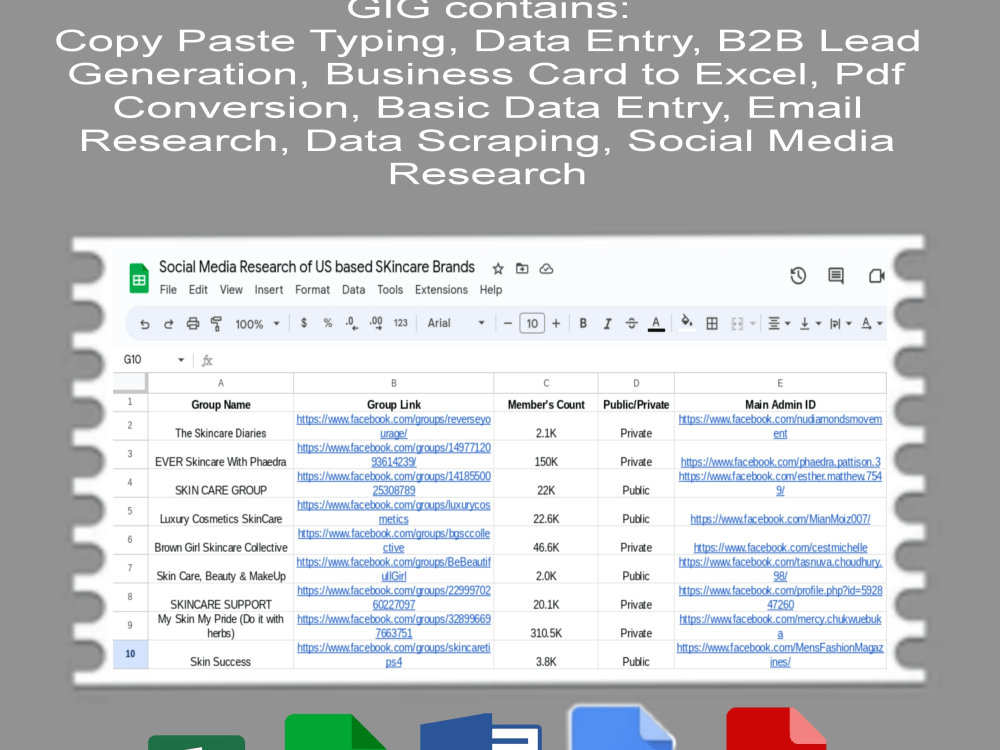Open text wrapping dropdown
Image resolution: width=1000 pixels, height=750 pixels.
point(840,323)
